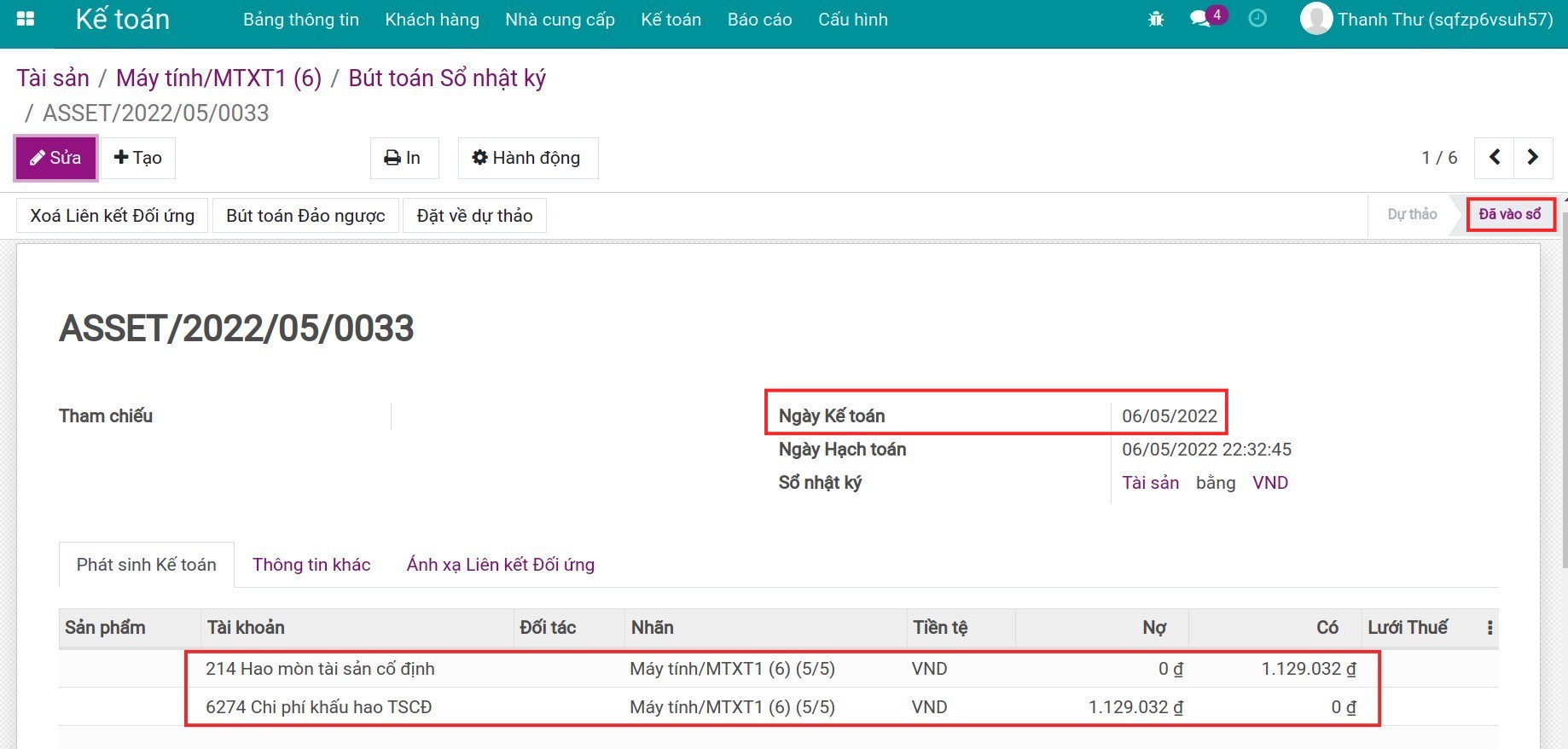Open the Báo cáo menu

pyautogui.click(x=759, y=20)
